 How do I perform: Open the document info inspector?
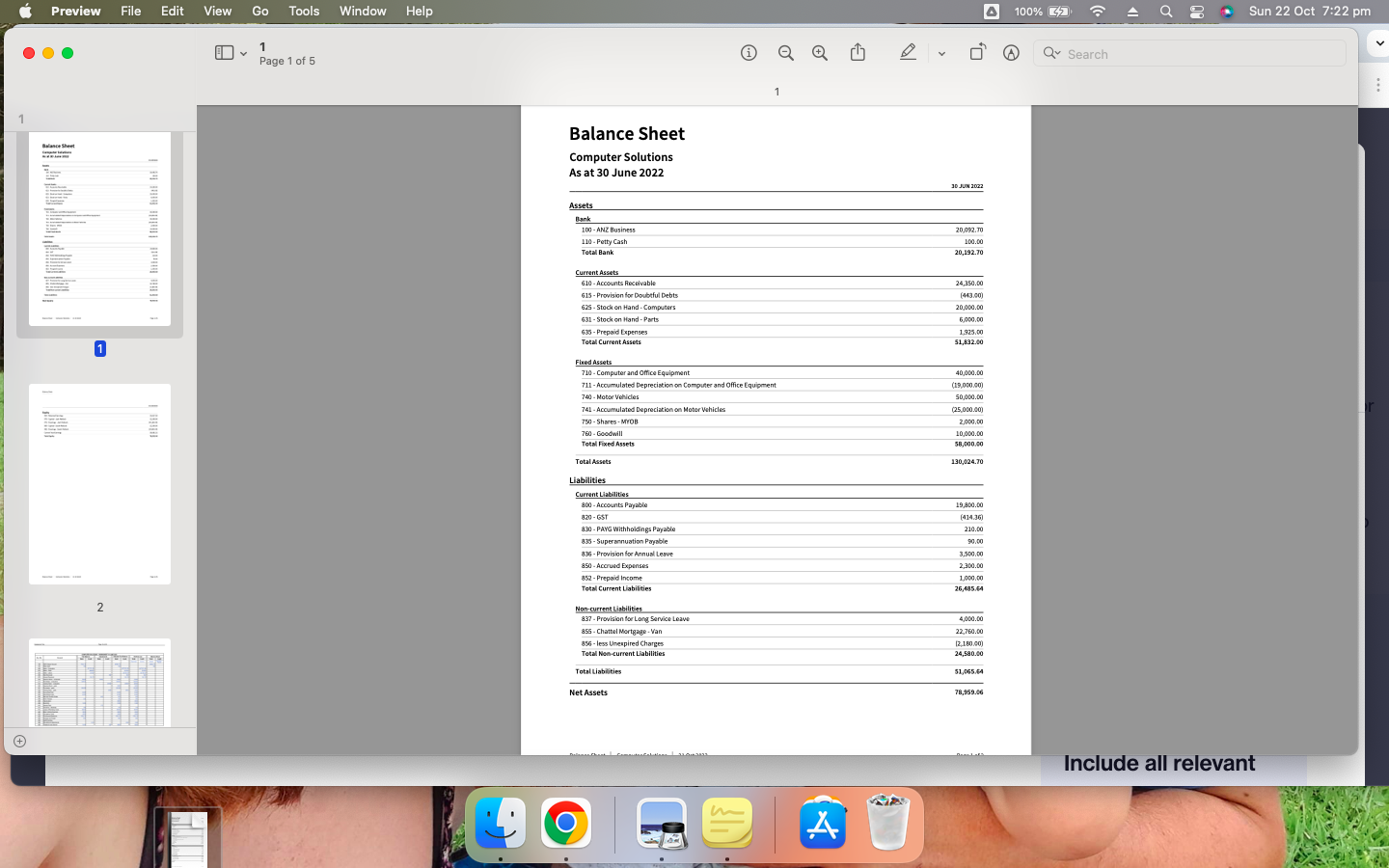(x=749, y=53)
